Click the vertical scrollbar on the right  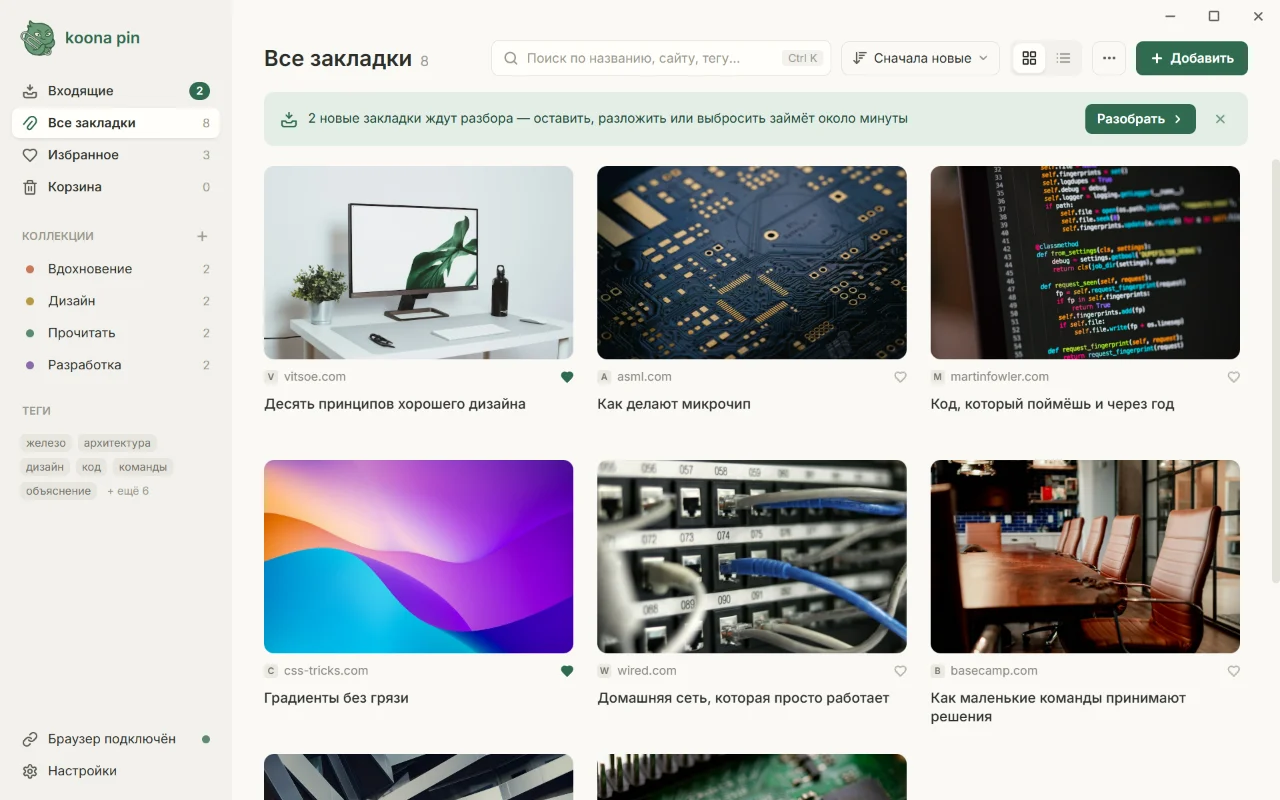tap(1275, 370)
